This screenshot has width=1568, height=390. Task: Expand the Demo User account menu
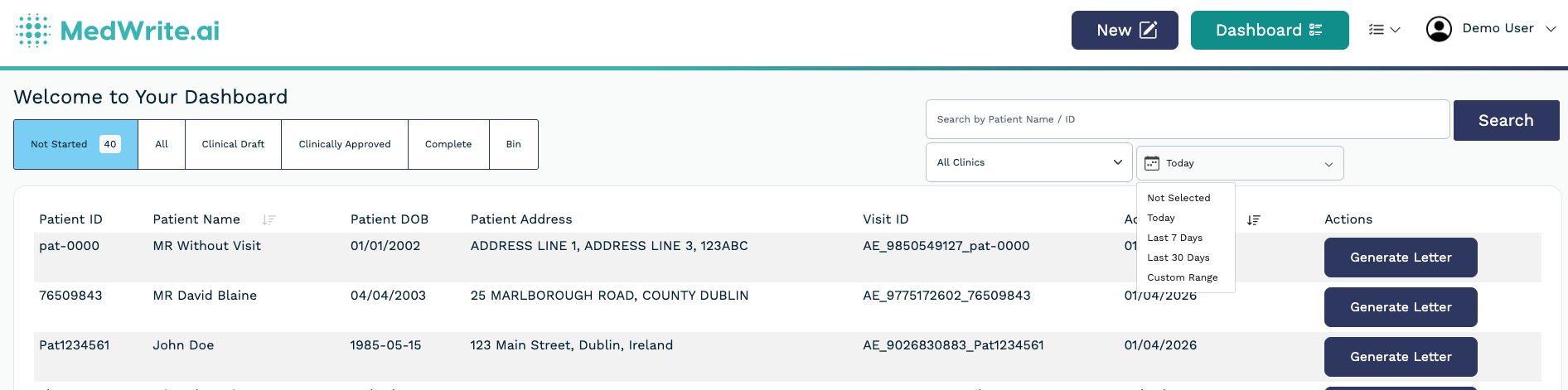(1551, 29)
